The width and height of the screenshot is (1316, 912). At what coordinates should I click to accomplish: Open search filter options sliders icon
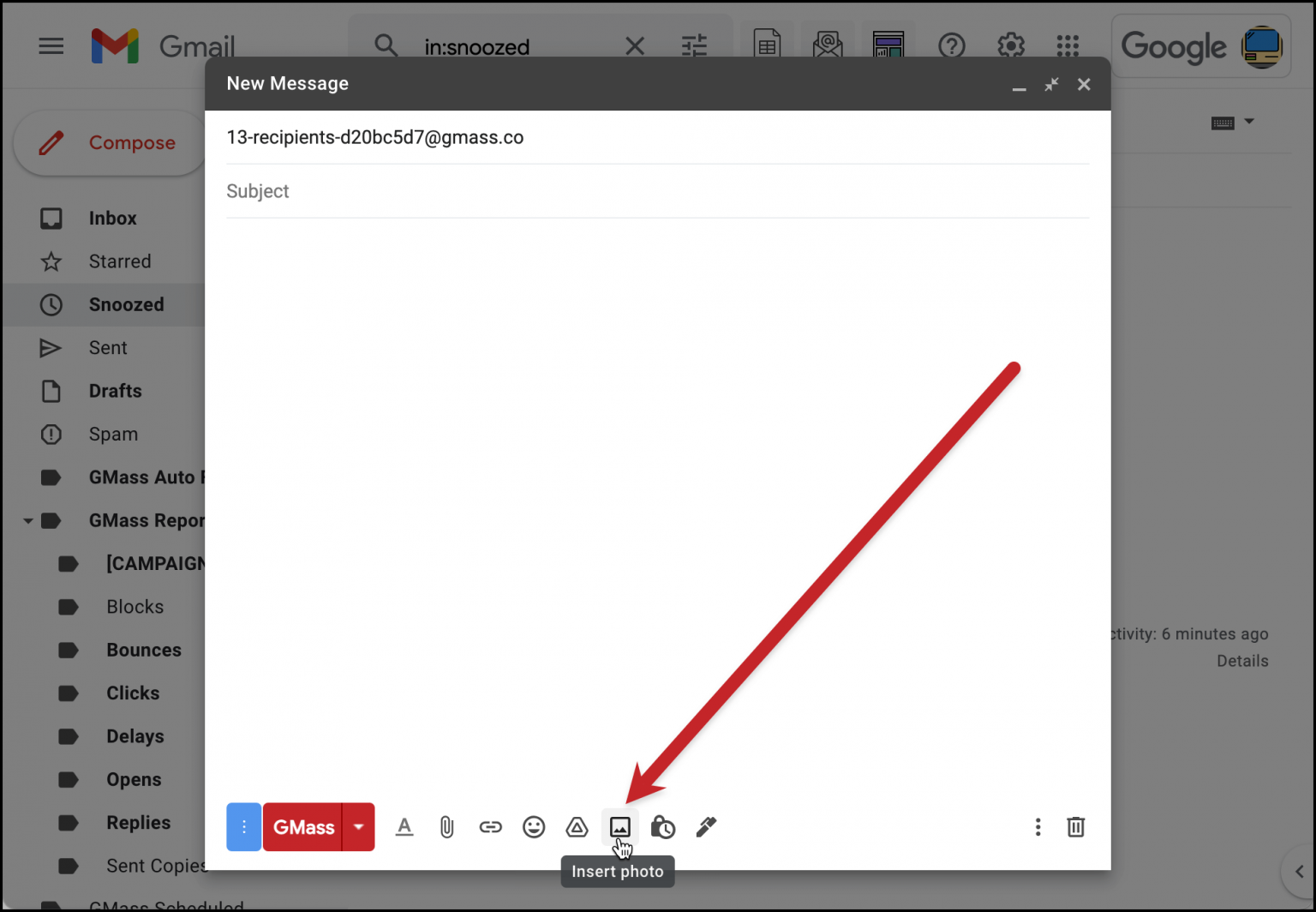point(694,46)
